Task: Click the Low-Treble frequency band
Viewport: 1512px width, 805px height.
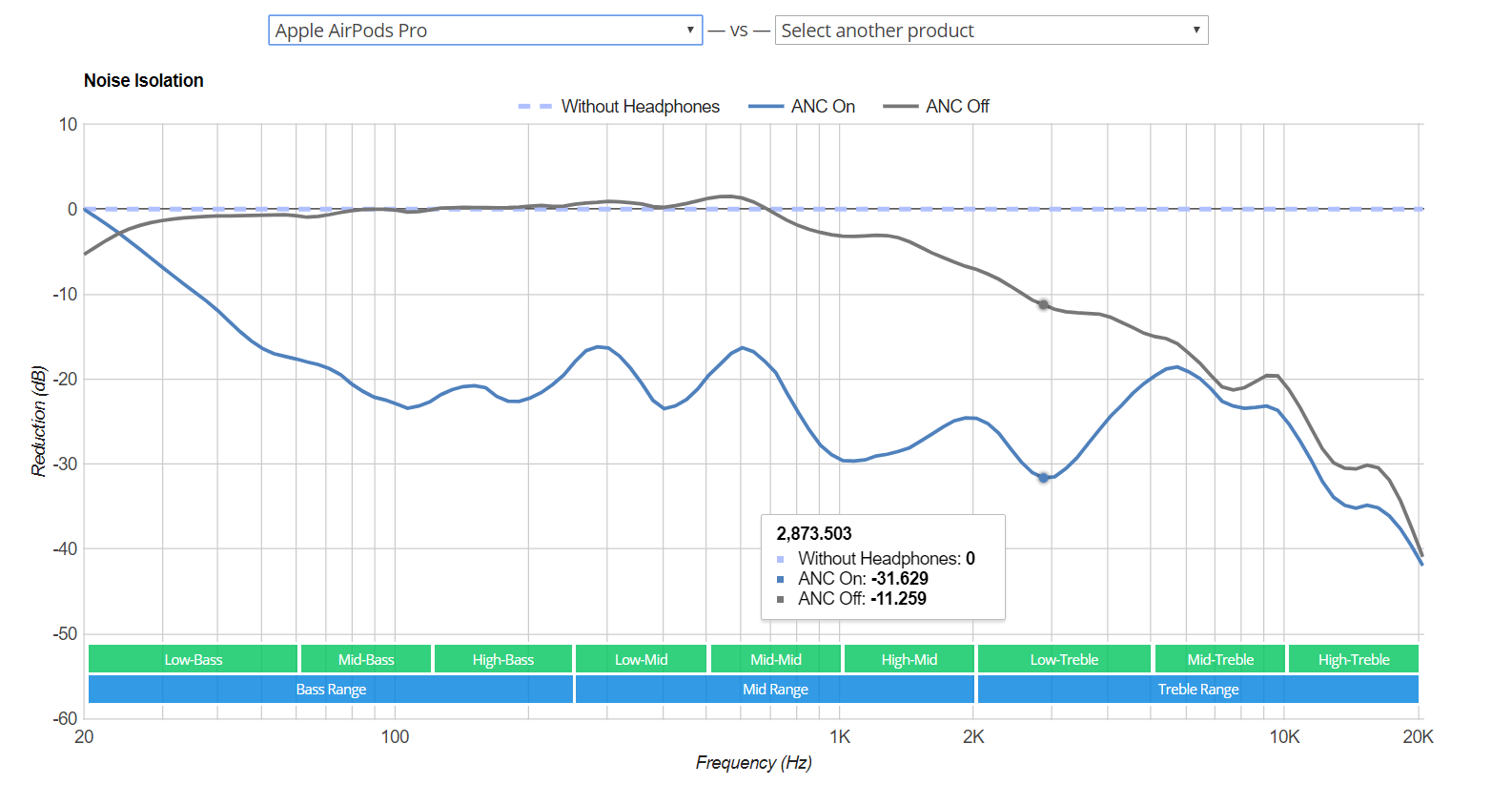Action: 1064,659
